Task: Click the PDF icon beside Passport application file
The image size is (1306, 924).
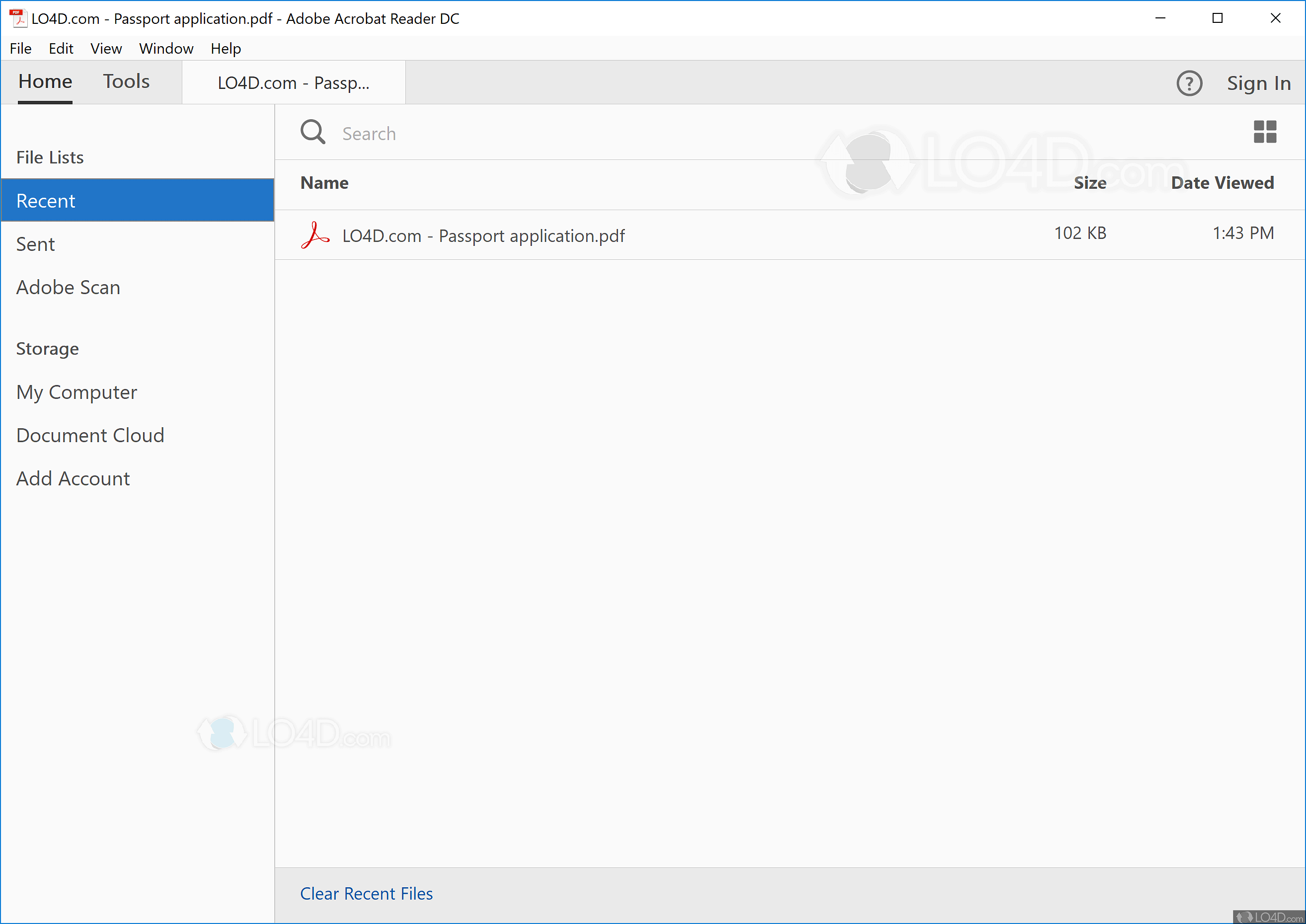Action: (x=314, y=235)
